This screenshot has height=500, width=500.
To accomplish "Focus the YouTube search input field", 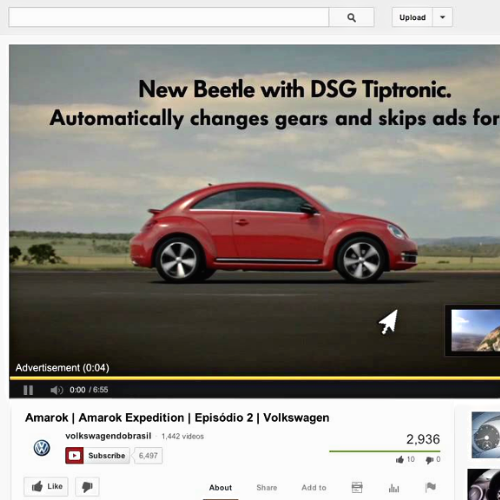I will click(x=169, y=17).
